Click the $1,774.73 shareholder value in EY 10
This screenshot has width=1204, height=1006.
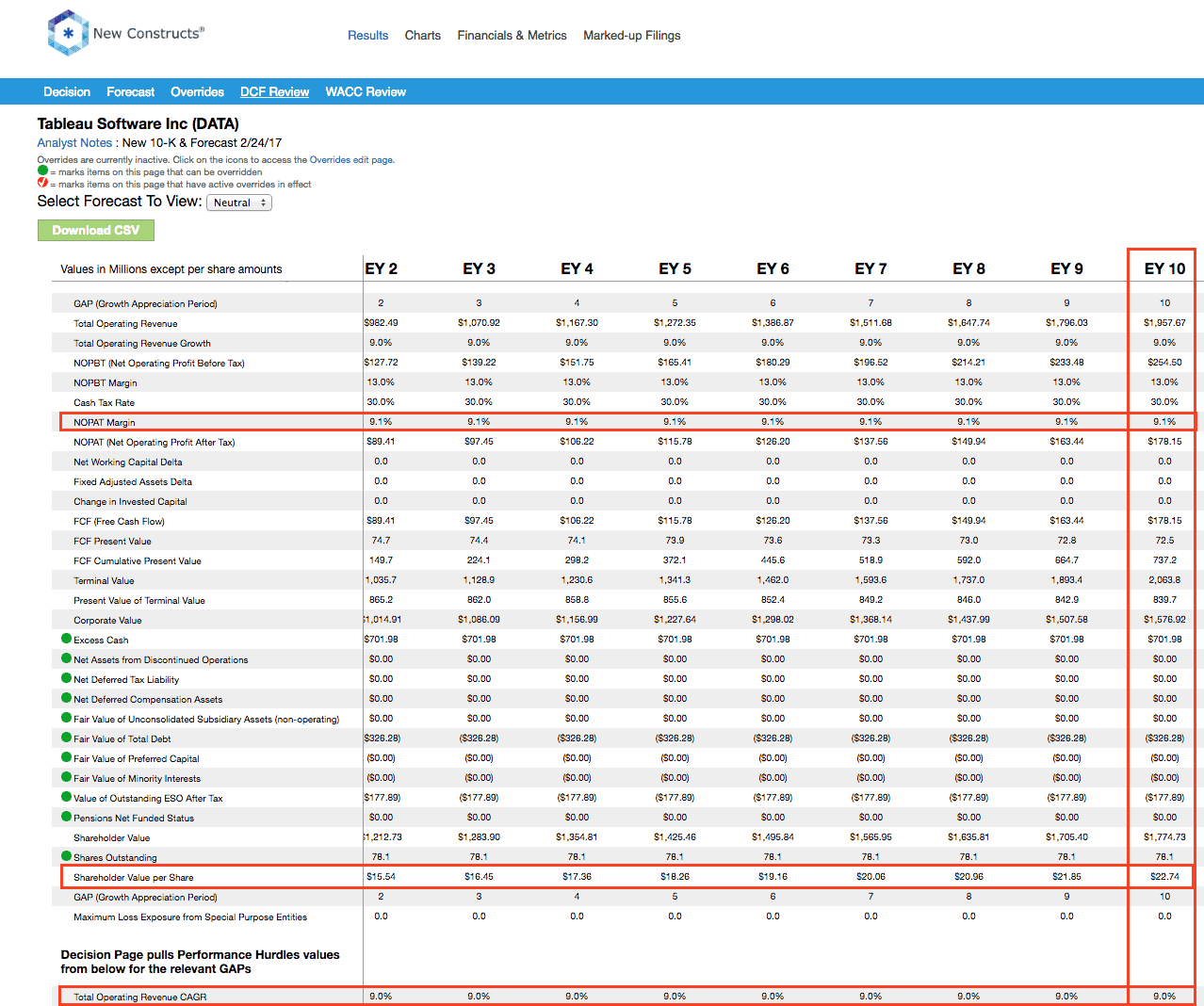click(1165, 836)
